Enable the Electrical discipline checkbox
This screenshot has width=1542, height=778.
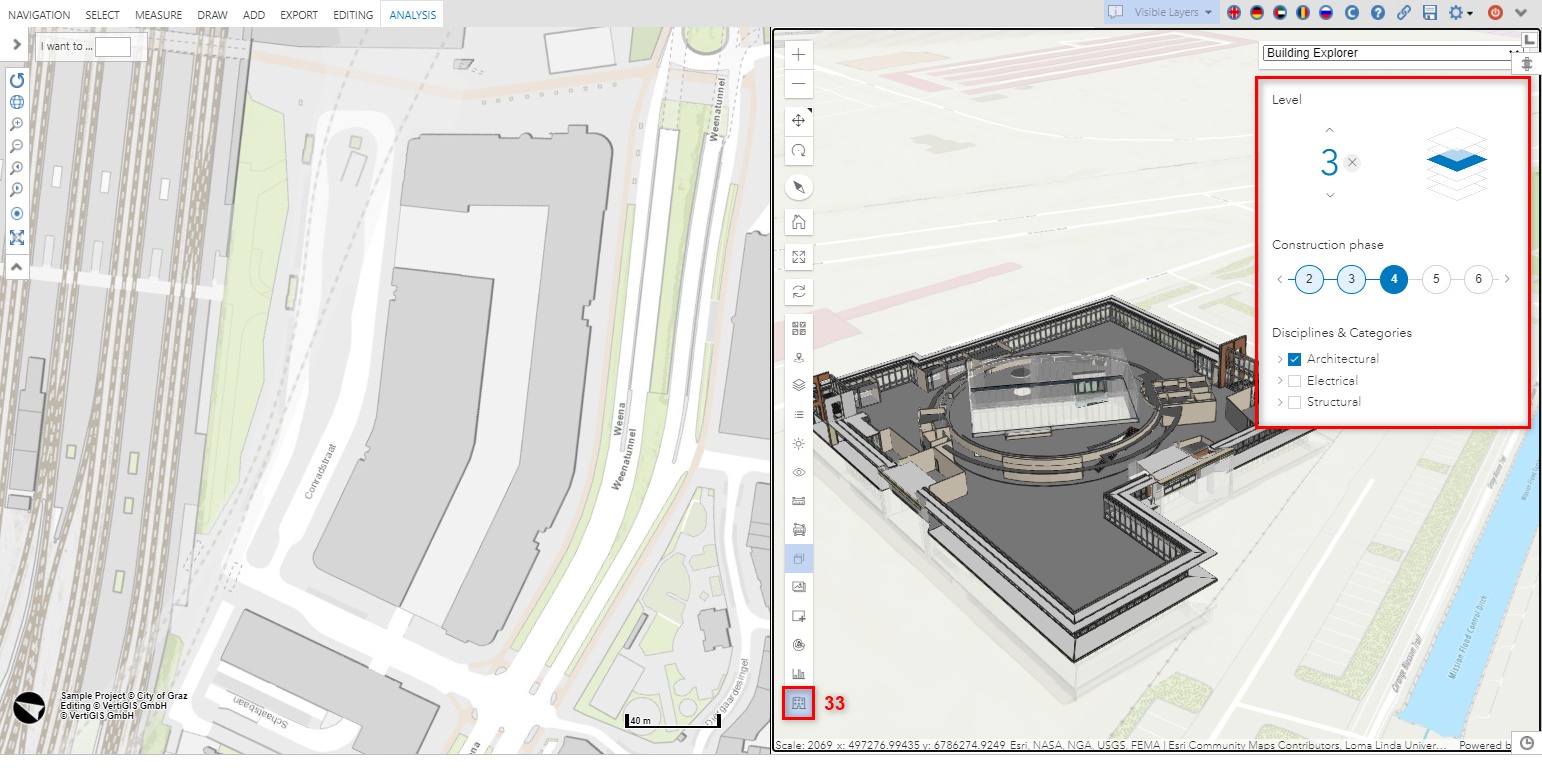coord(1294,381)
